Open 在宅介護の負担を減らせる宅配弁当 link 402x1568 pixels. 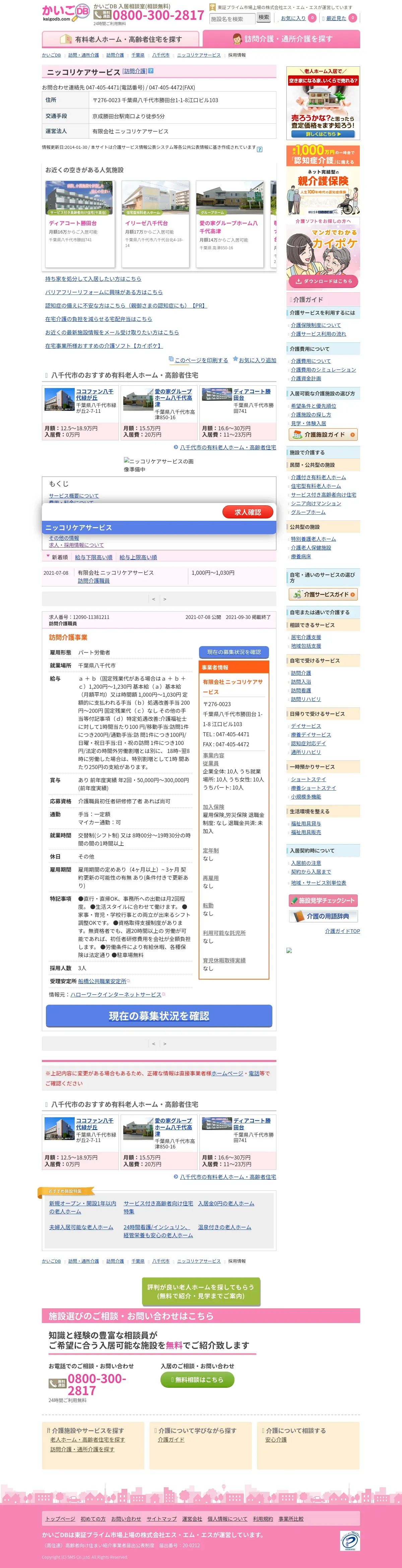98,319
